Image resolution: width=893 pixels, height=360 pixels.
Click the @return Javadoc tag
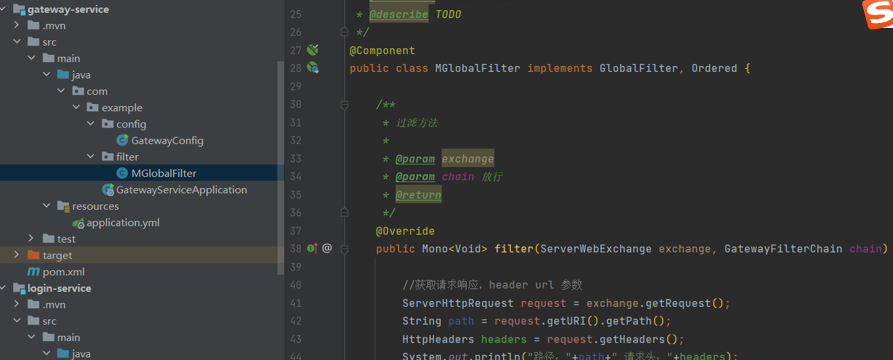click(418, 195)
